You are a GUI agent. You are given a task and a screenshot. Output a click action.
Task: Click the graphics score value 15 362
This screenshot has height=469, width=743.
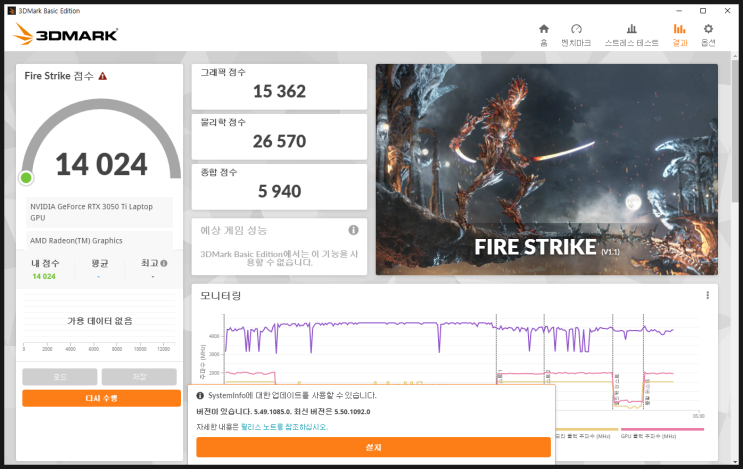tap(279, 91)
